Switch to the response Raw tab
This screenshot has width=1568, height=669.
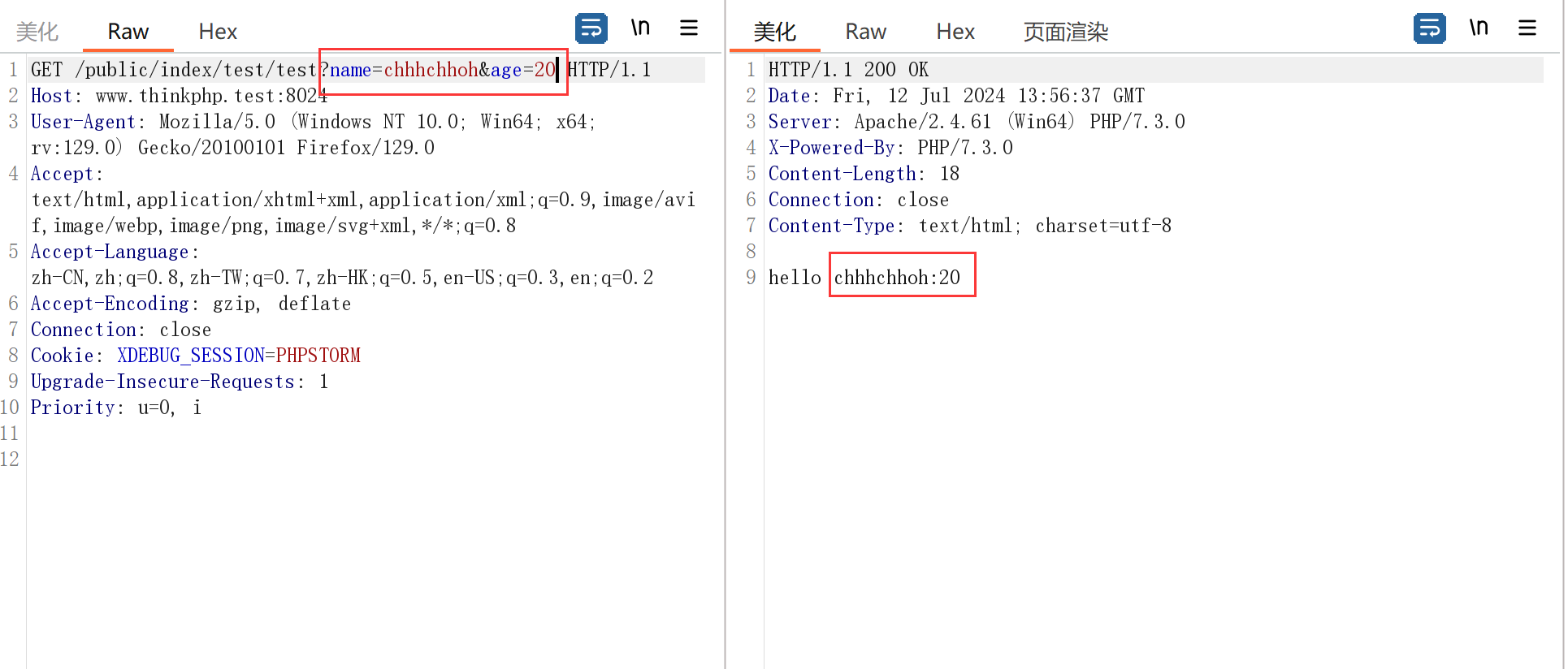tap(865, 32)
